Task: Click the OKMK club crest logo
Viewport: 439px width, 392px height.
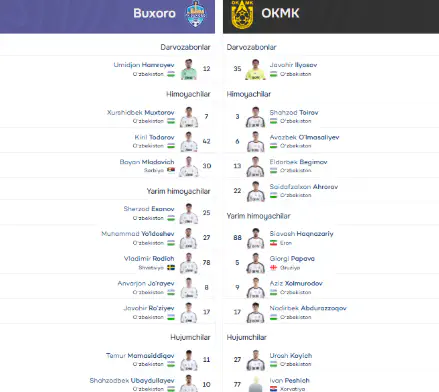Action: coord(242,14)
